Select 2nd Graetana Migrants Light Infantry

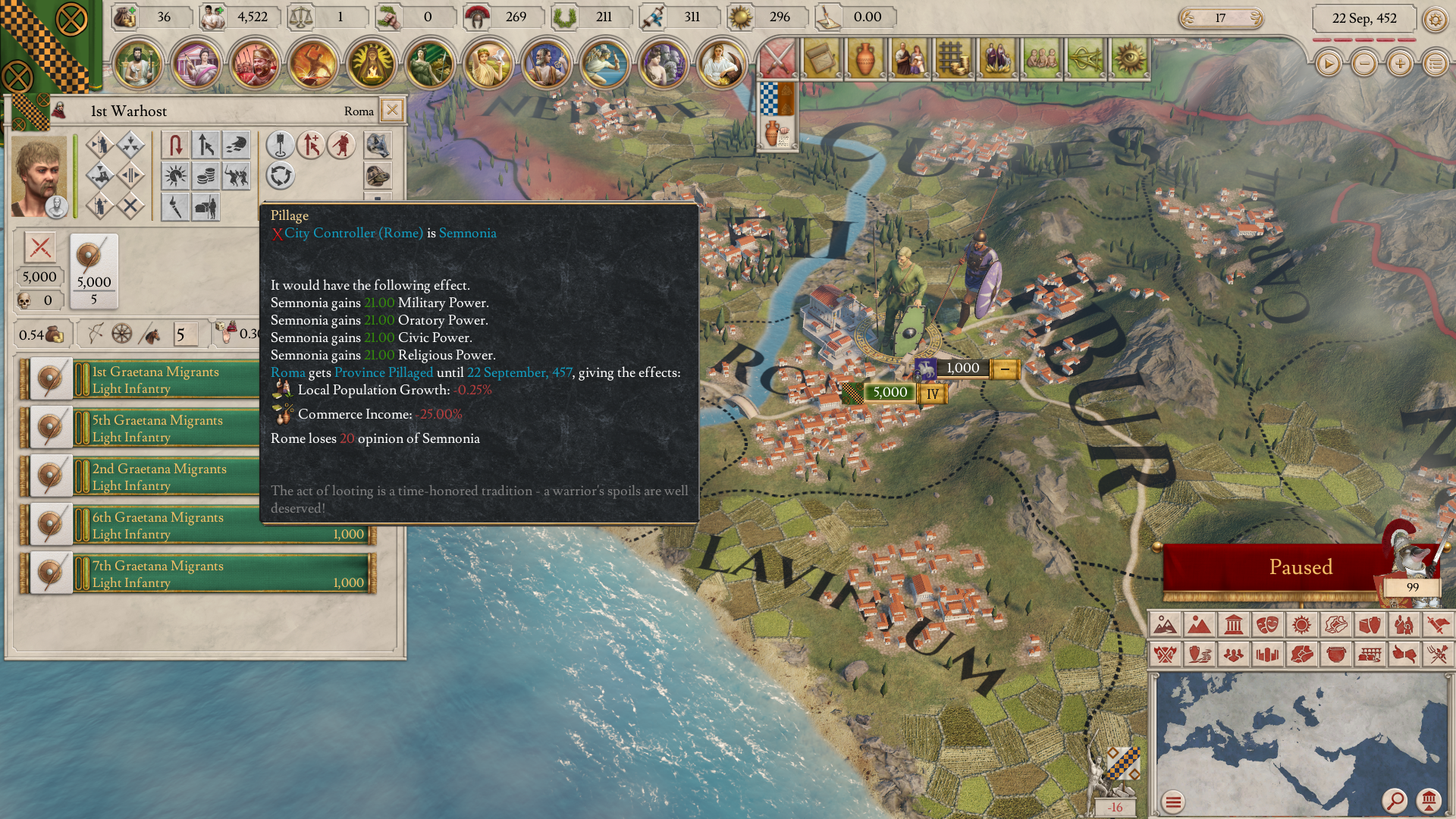[199, 476]
